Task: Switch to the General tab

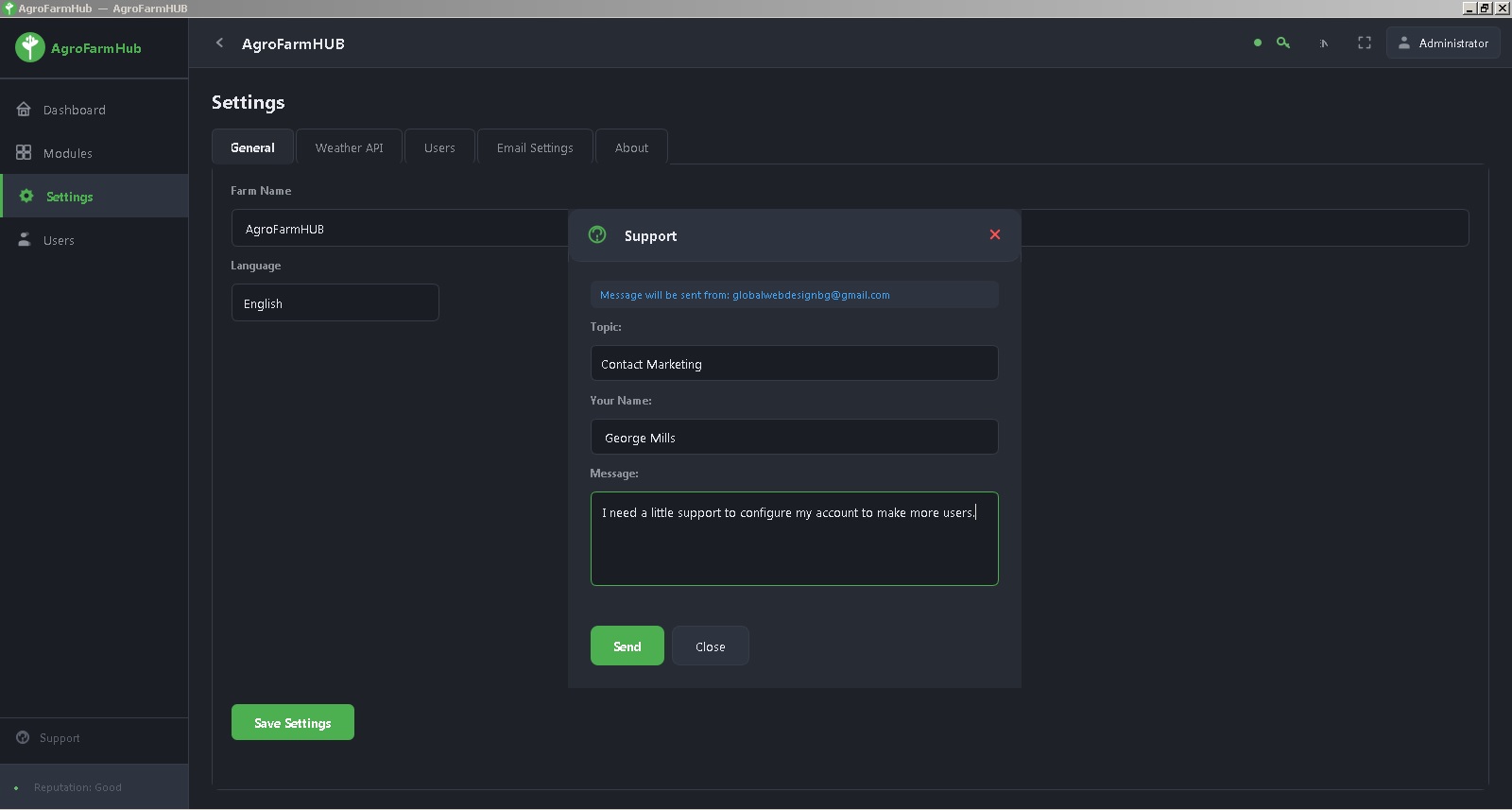Action: (x=252, y=147)
